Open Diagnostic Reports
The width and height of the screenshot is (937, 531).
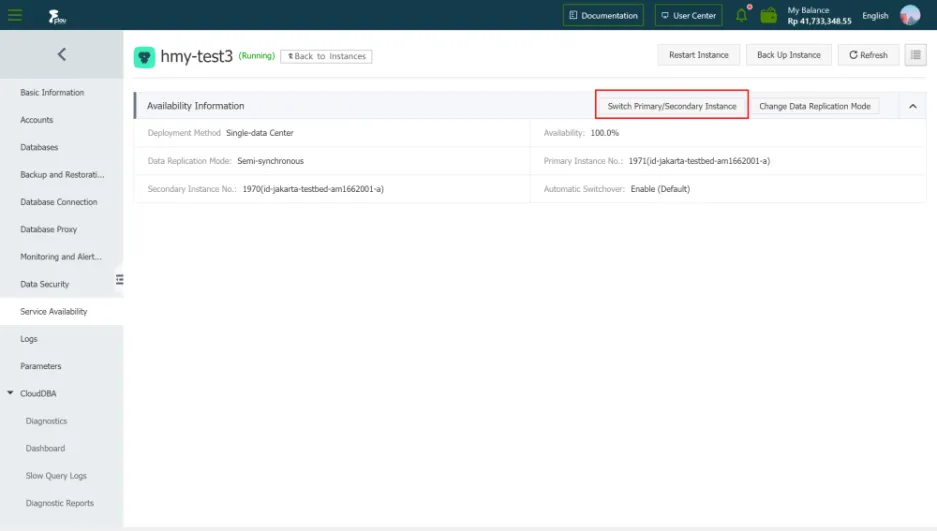[60, 503]
